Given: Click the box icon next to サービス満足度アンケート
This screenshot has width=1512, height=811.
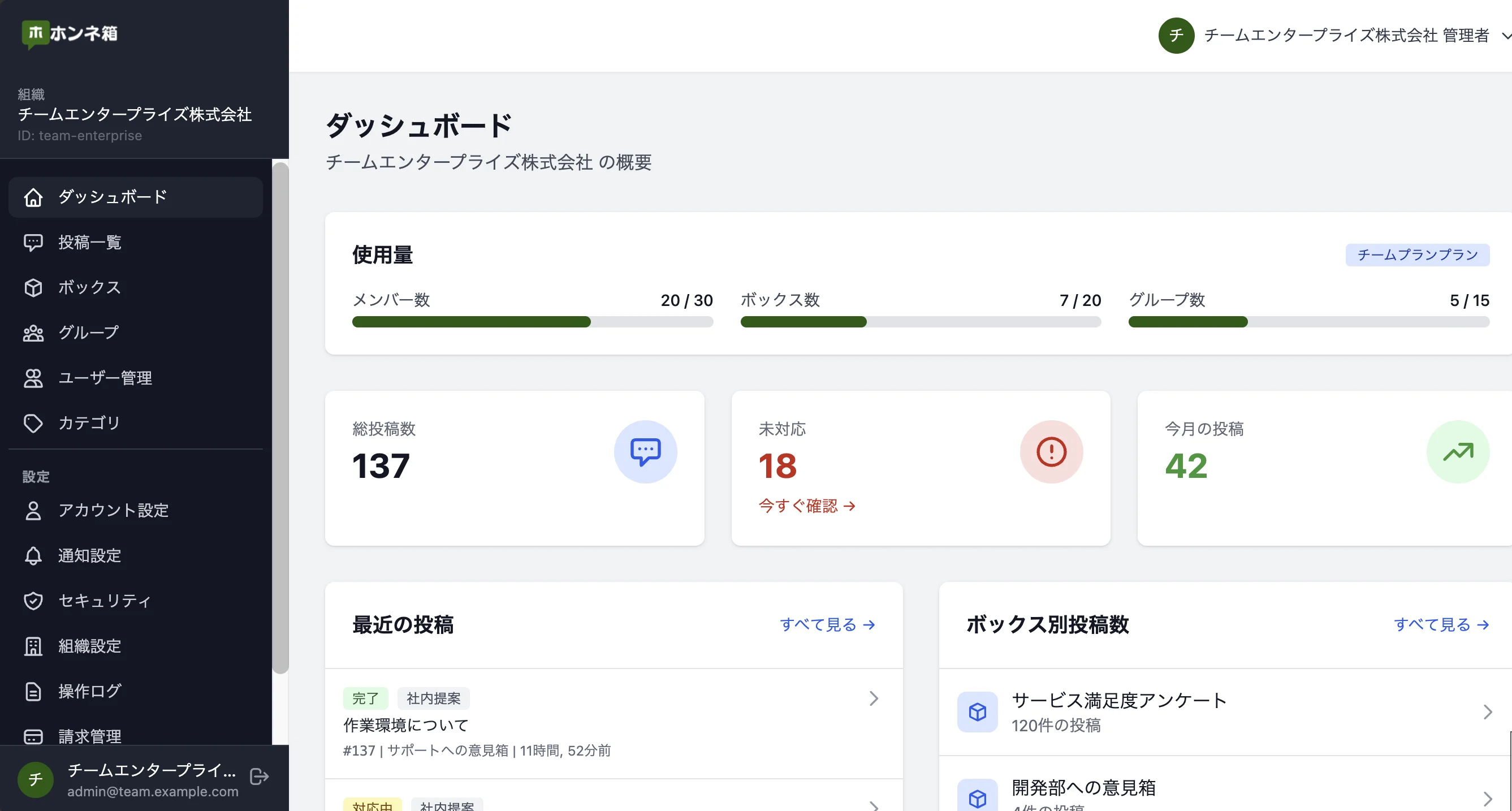Looking at the screenshot, I should pos(977,712).
